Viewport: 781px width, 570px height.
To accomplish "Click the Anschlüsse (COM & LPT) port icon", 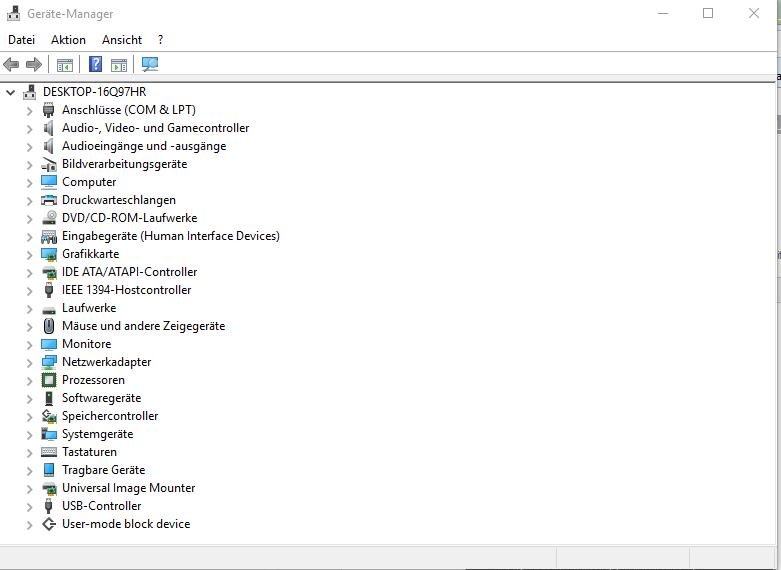I will 48,110.
